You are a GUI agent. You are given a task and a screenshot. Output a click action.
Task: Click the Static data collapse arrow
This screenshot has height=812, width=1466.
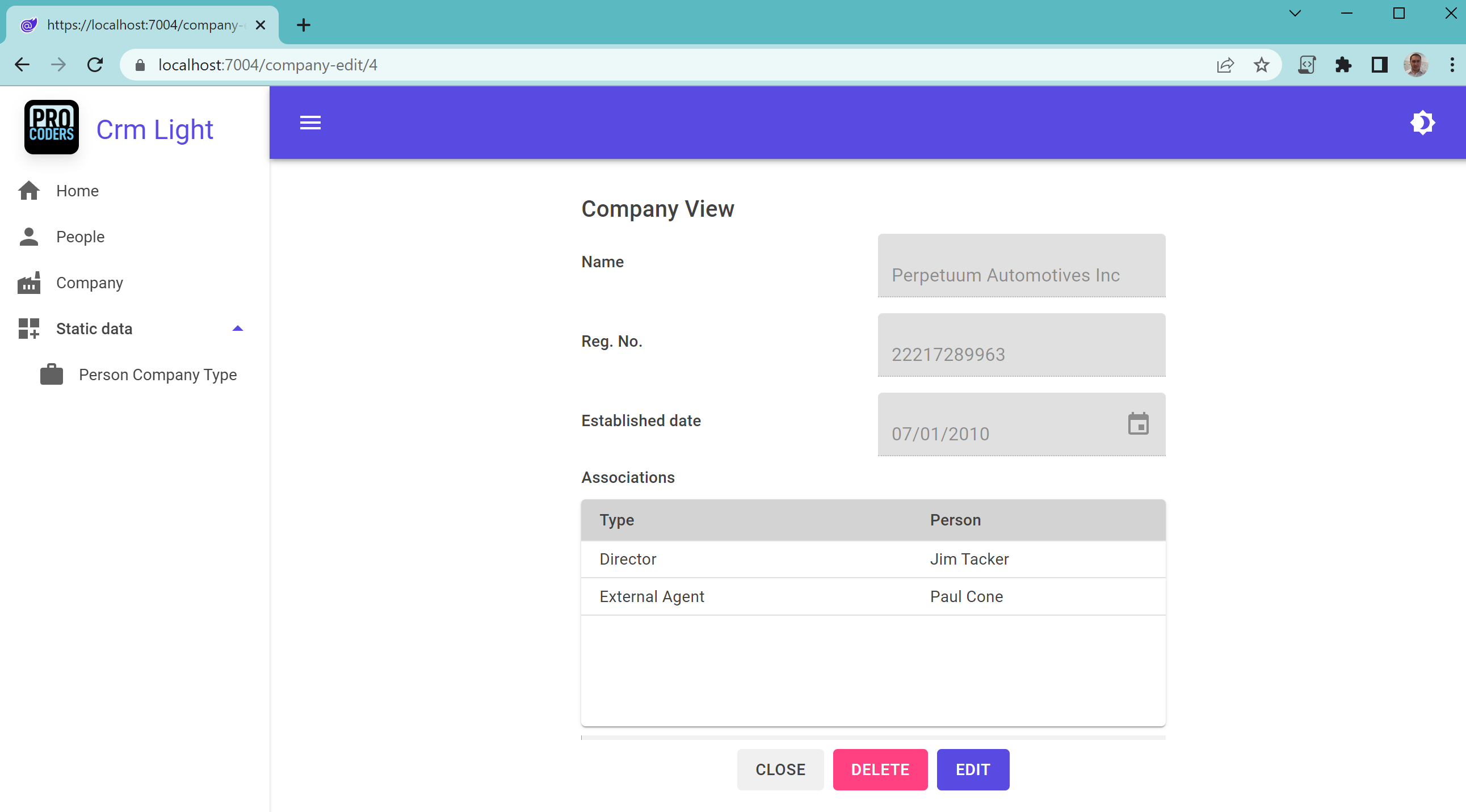[x=238, y=329]
